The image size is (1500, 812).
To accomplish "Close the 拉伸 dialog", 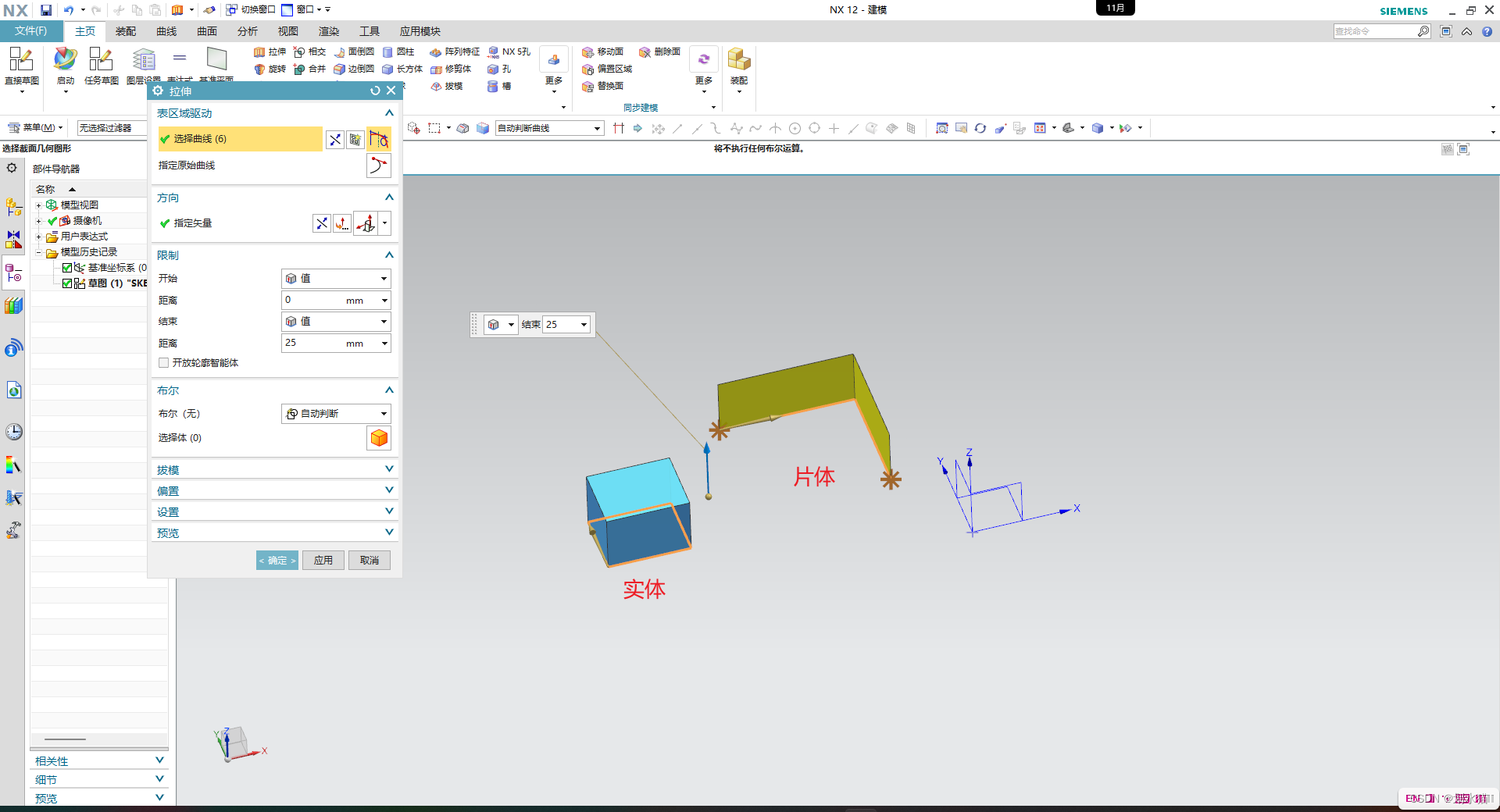I will tap(391, 91).
